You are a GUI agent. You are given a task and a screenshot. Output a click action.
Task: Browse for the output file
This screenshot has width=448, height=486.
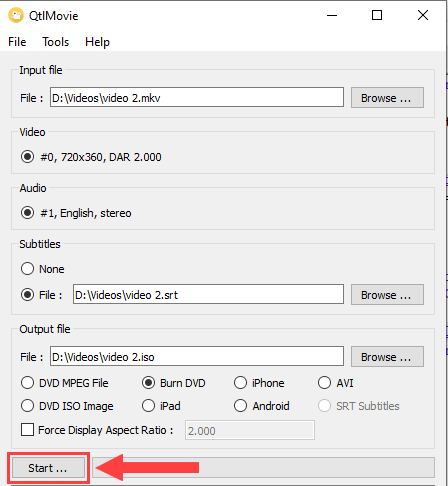coord(387,357)
